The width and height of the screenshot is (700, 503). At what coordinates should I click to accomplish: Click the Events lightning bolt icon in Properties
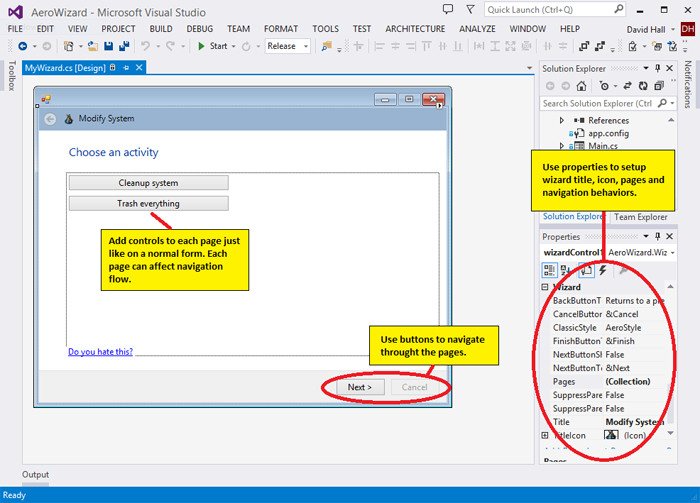pos(603,270)
